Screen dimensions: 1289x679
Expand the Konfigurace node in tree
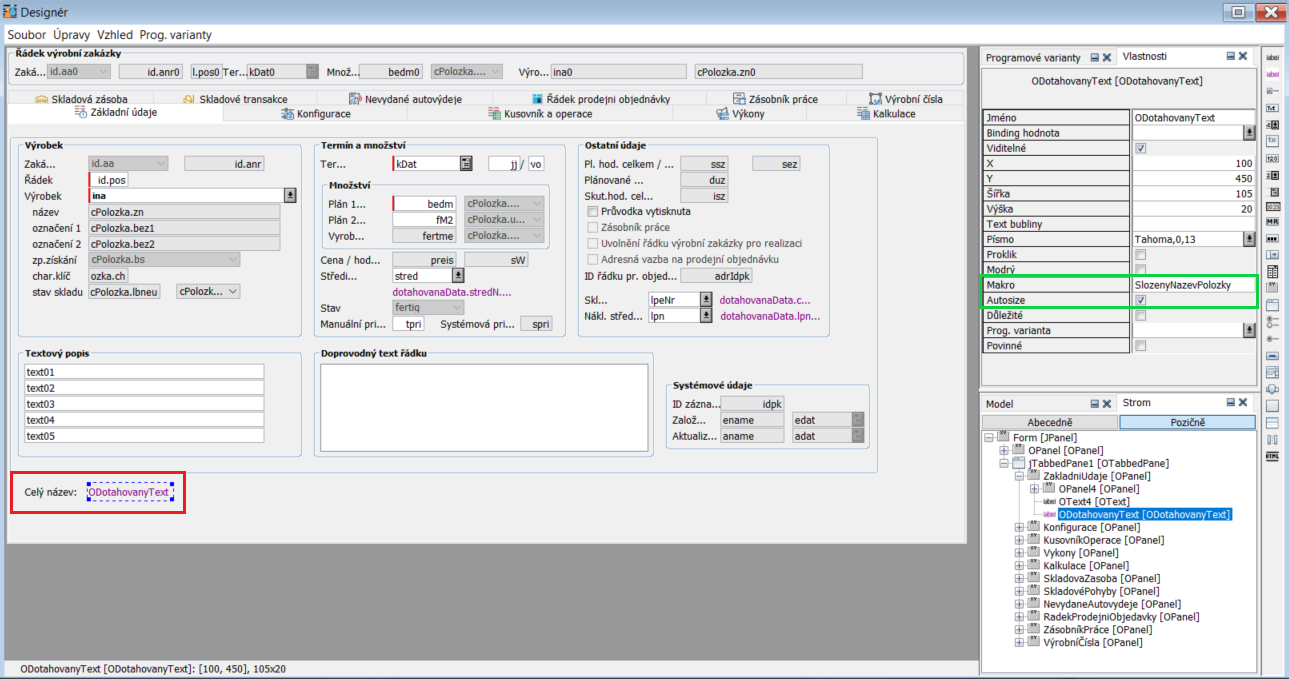click(1019, 528)
